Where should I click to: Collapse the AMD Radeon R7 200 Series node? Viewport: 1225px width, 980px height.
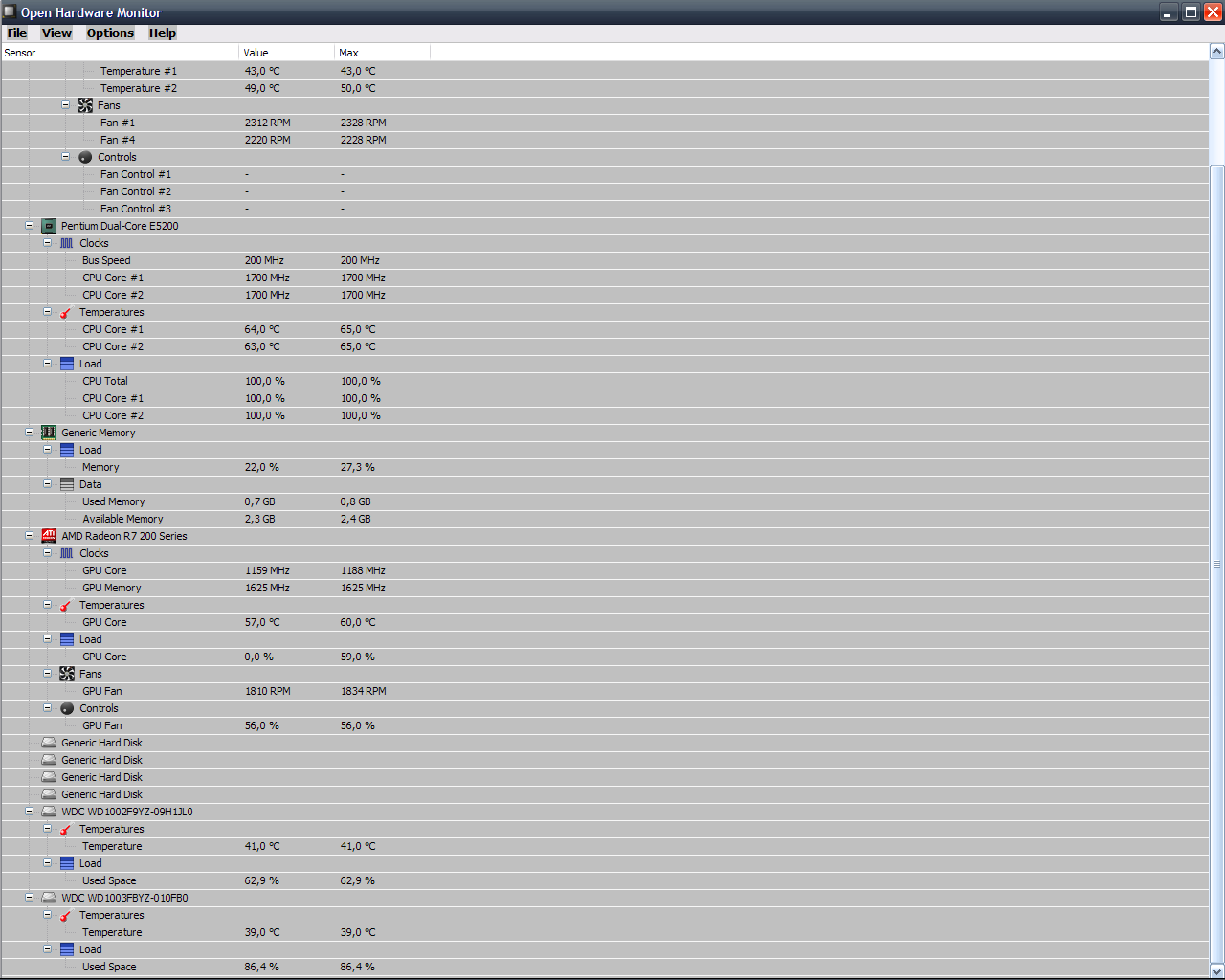[x=29, y=536]
